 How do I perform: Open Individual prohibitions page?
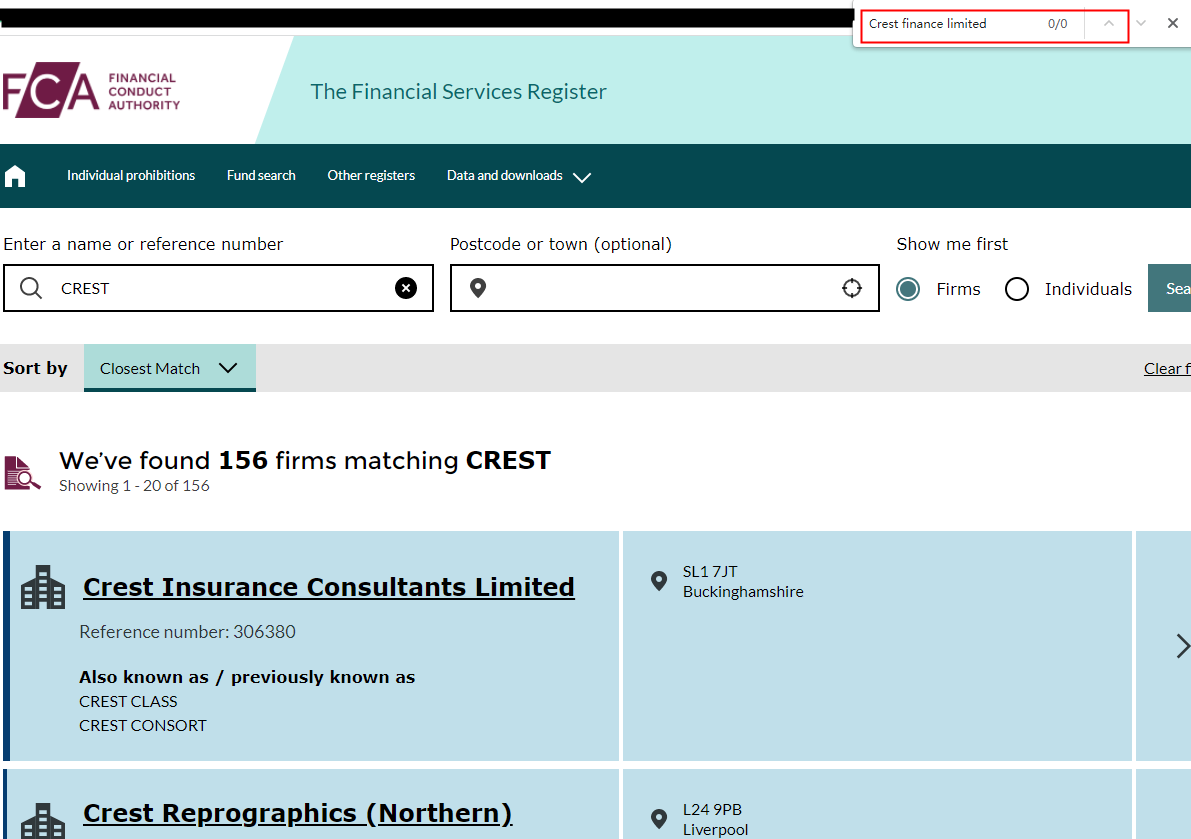(x=131, y=176)
